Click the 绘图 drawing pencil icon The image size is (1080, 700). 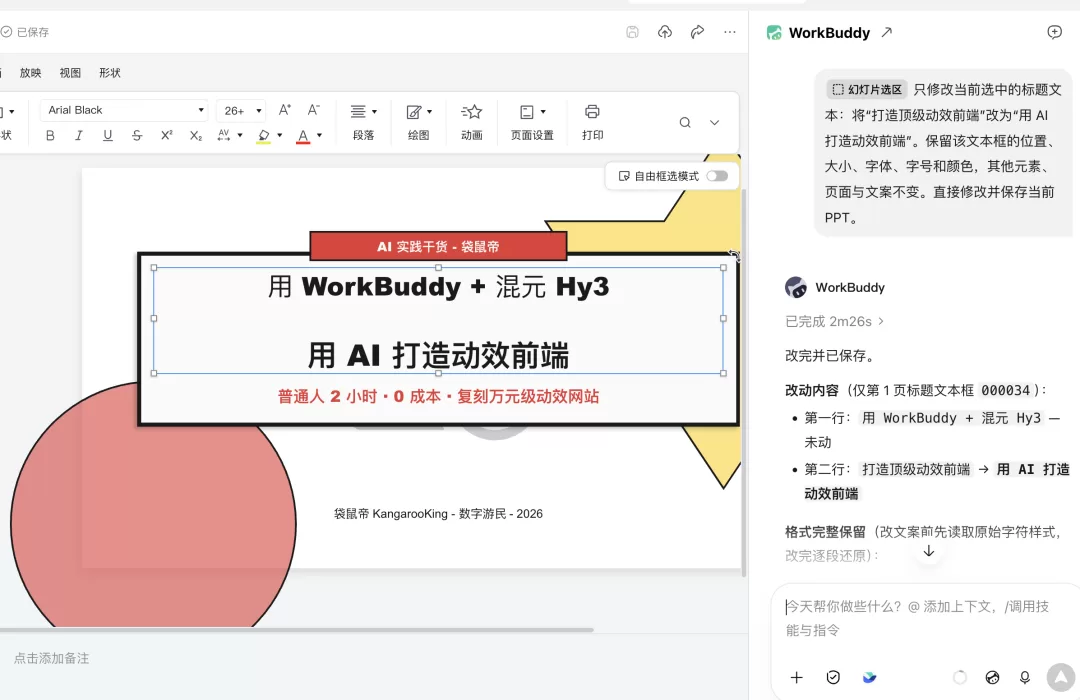[413, 112]
